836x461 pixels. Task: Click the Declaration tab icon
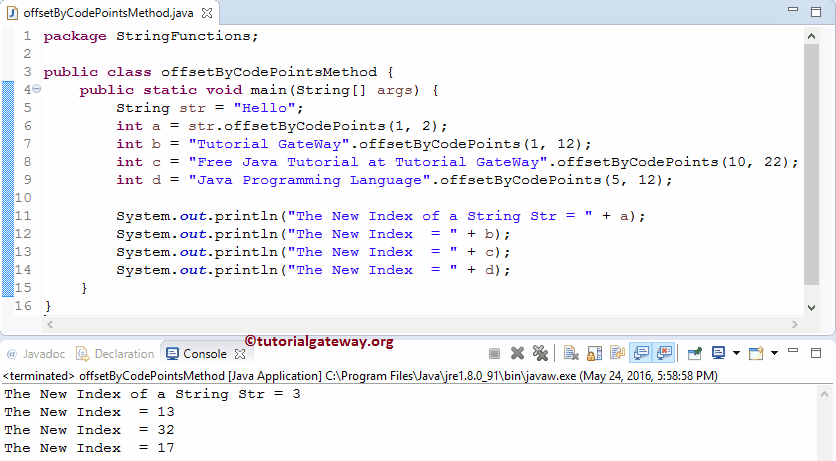coord(83,354)
